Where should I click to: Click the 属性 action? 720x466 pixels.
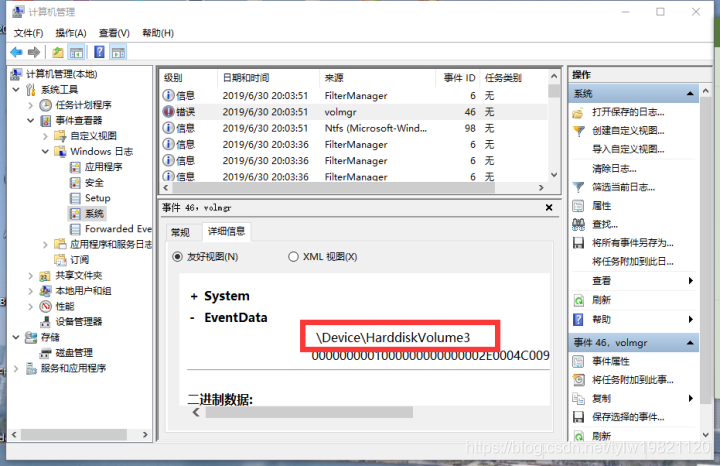(601, 206)
